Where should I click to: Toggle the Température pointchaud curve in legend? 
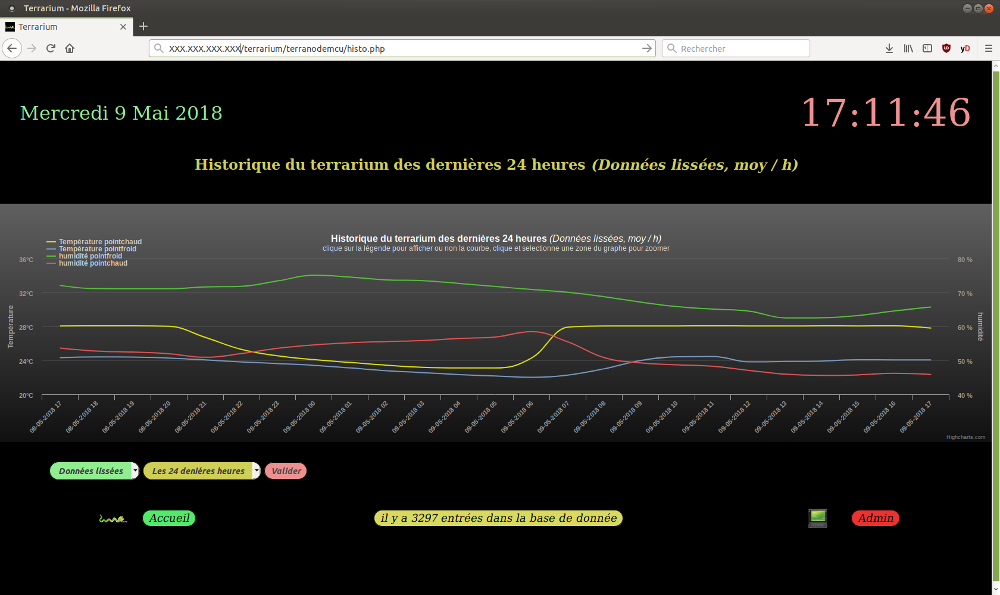99,242
